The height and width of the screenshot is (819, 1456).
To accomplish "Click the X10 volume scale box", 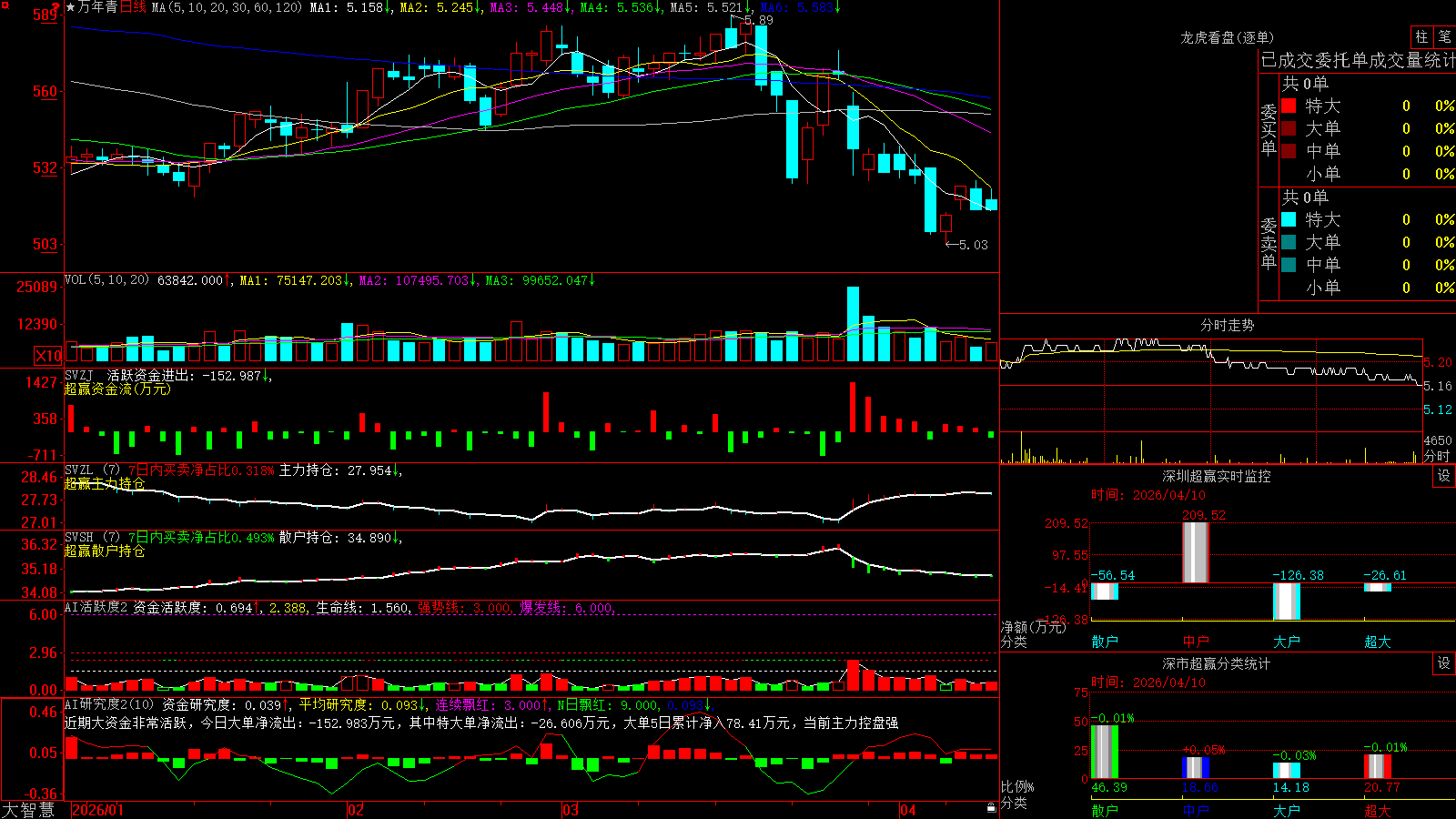I will coord(48,356).
